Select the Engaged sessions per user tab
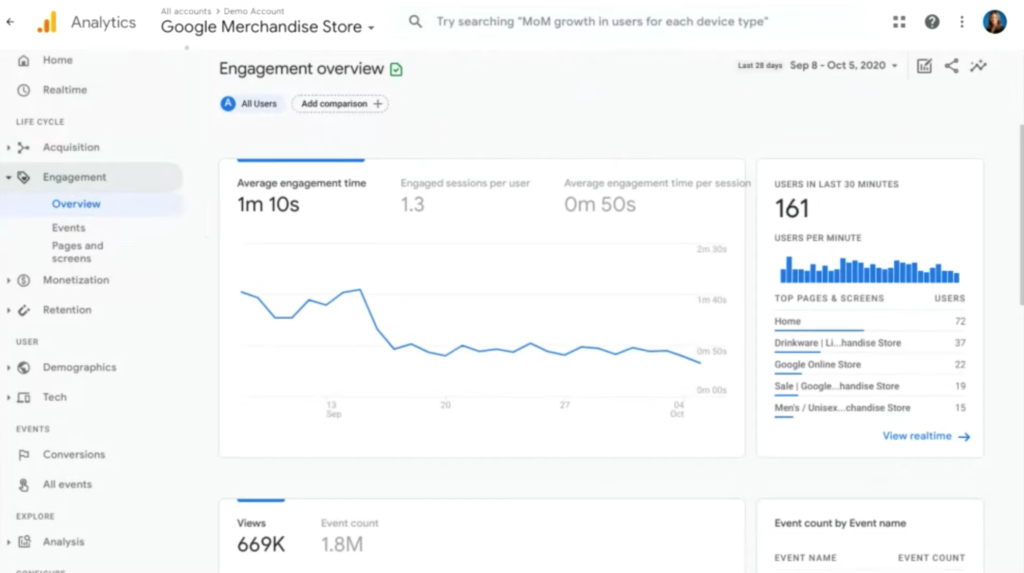This screenshot has width=1024, height=573. click(465, 196)
